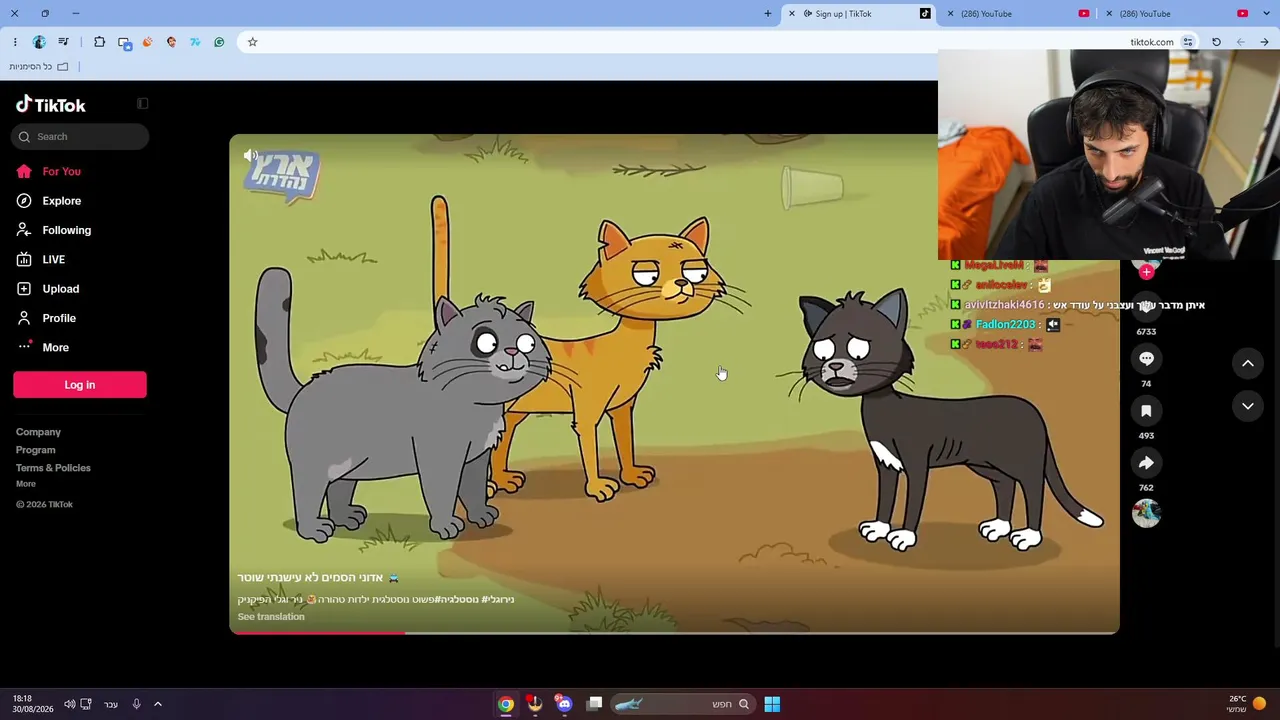Go to the next video
Viewport: 1280px width, 720px height.
(1248, 406)
